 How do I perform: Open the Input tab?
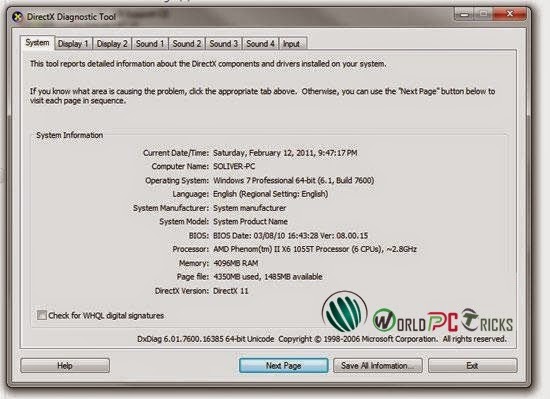292,44
